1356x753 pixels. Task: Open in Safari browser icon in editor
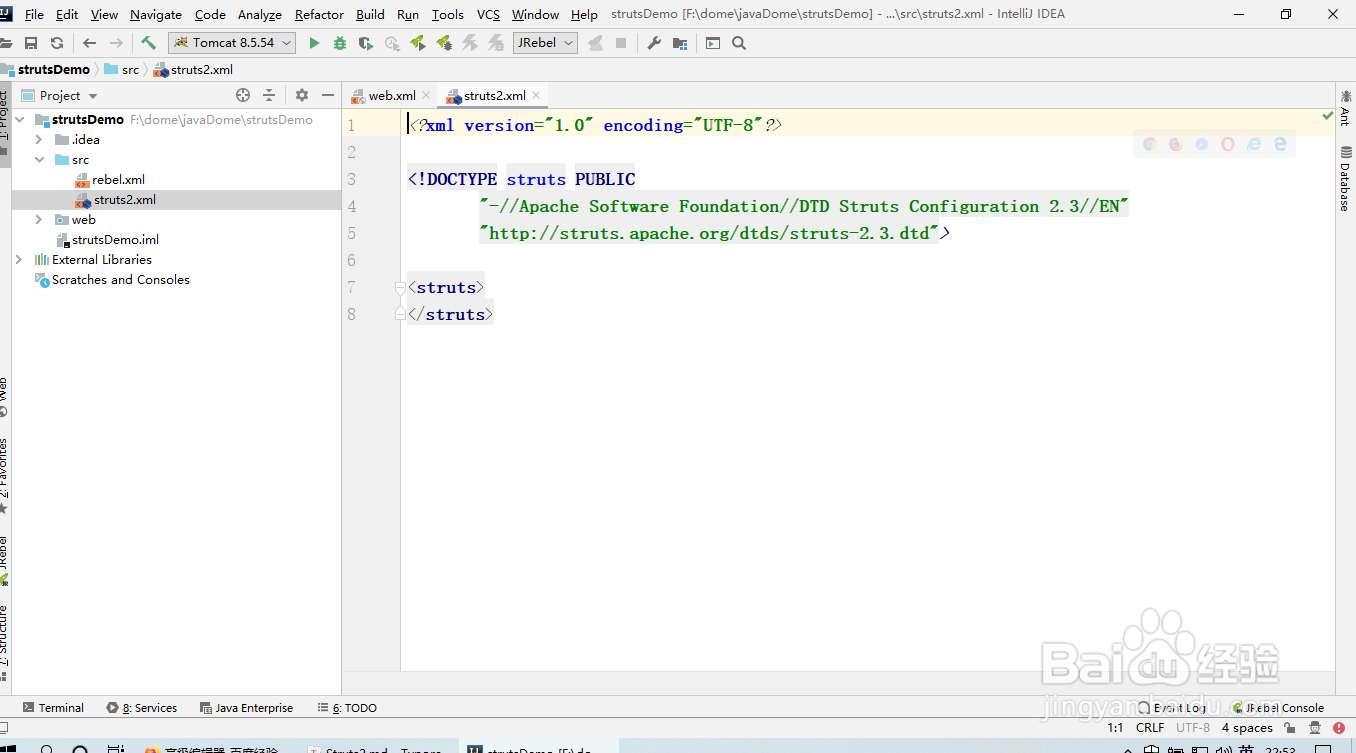click(x=1202, y=144)
